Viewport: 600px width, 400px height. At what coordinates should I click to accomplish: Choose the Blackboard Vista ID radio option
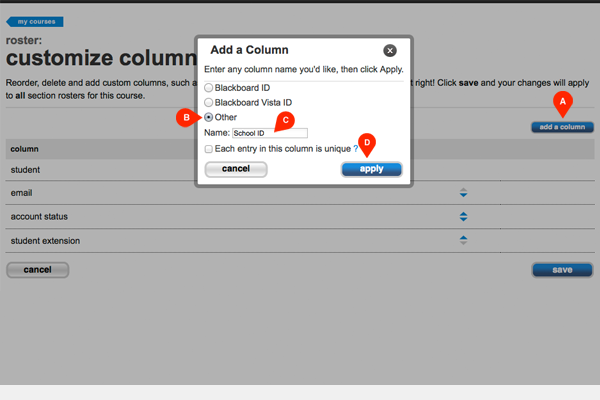coord(209,102)
